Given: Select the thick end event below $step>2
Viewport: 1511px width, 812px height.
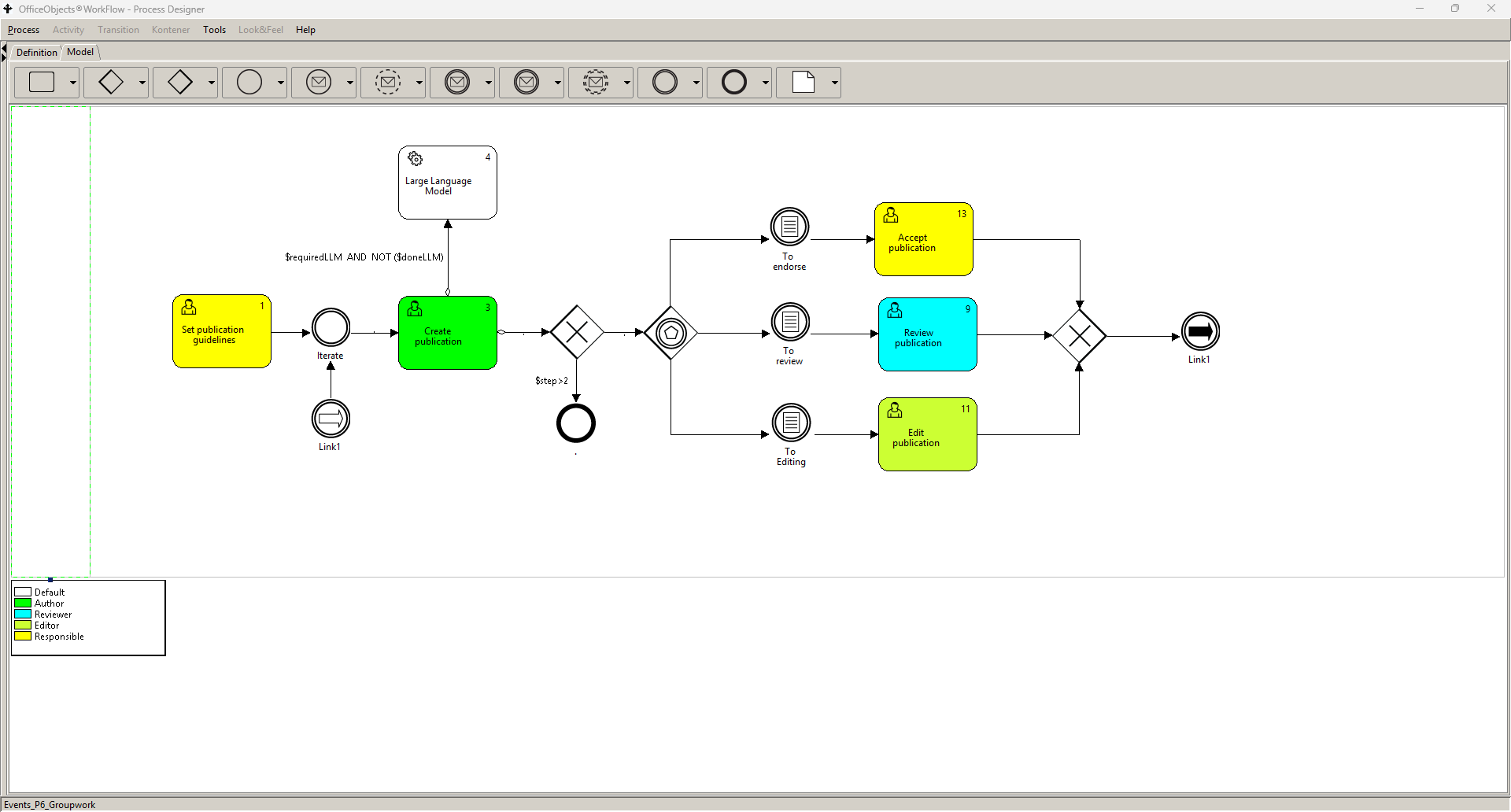Looking at the screenshot, I should pos(576,423).
